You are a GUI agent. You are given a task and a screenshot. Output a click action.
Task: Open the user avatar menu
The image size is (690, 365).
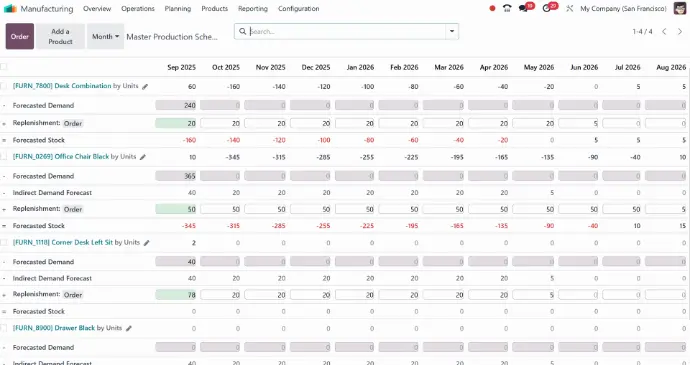point(679,8)
